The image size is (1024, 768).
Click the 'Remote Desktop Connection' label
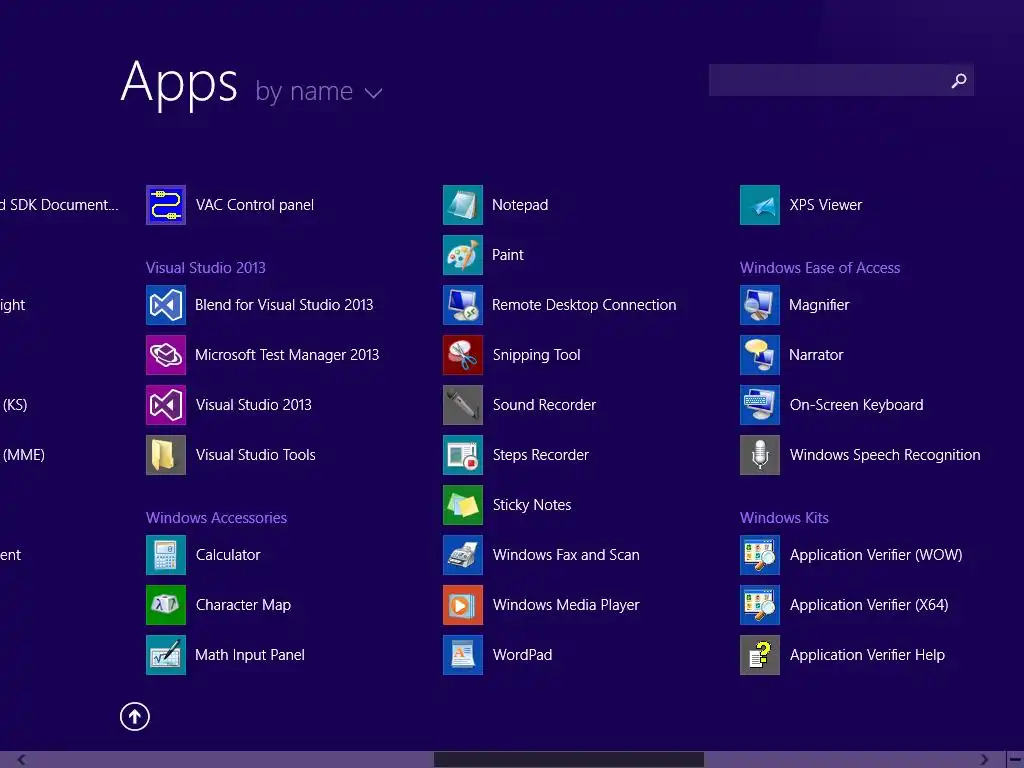(584, 305)
